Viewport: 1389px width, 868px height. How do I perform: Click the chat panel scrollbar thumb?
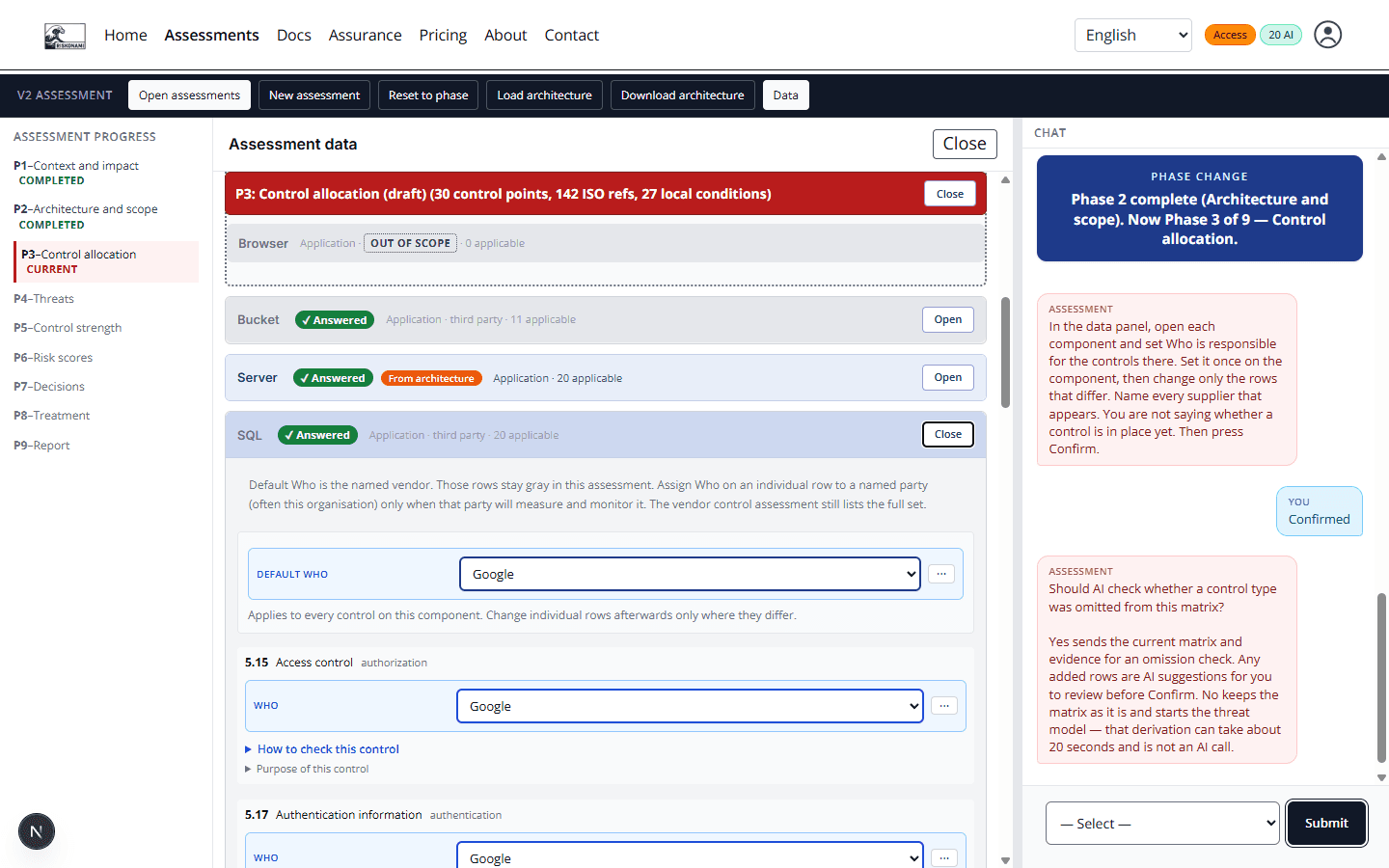point(1381,677)
